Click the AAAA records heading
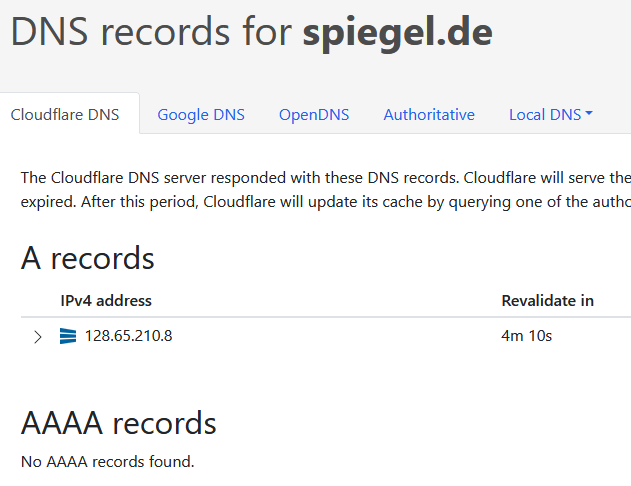The image size is (631, 486). (119, 423)
